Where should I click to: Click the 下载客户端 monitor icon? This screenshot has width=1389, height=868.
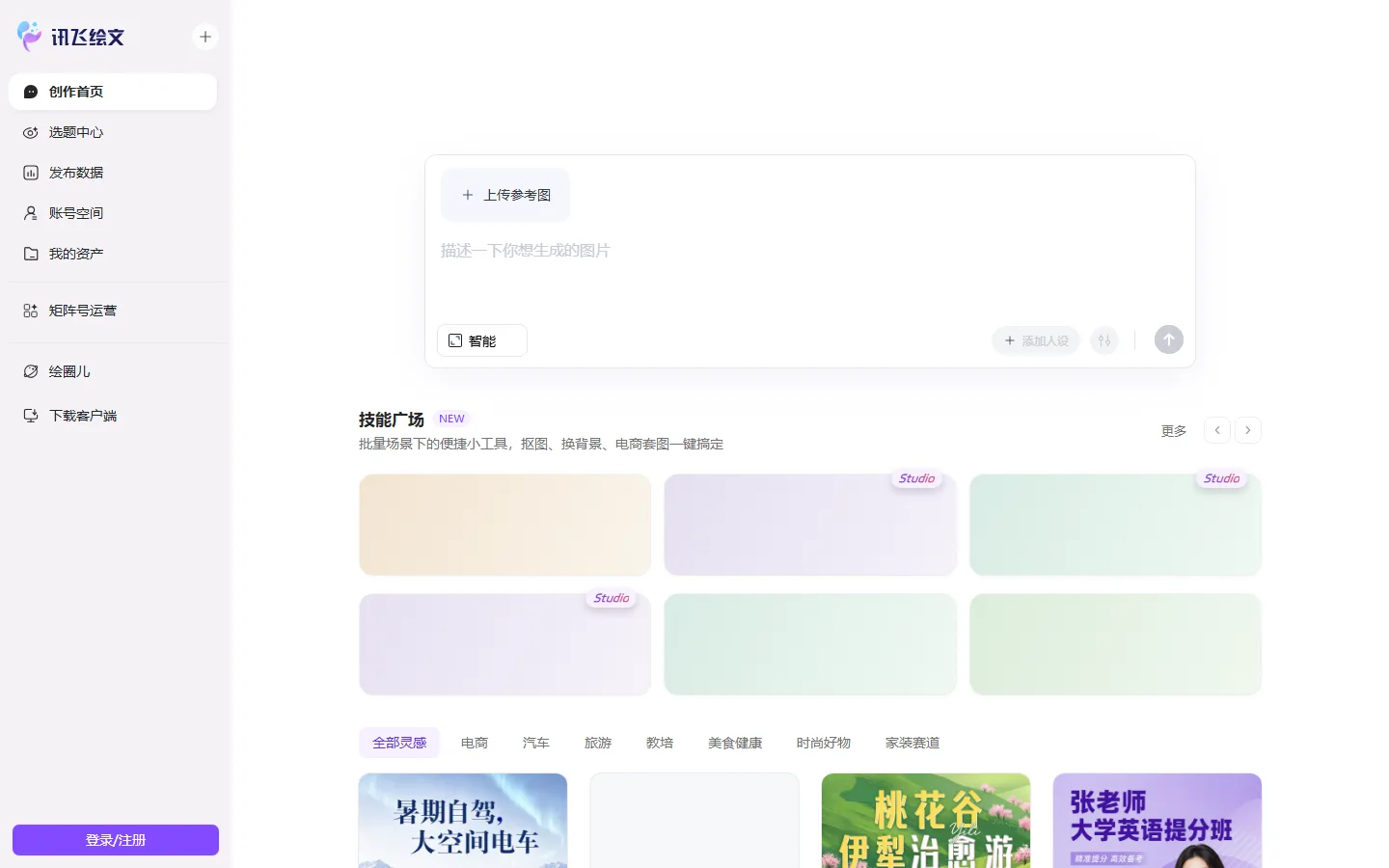point(31,416)
